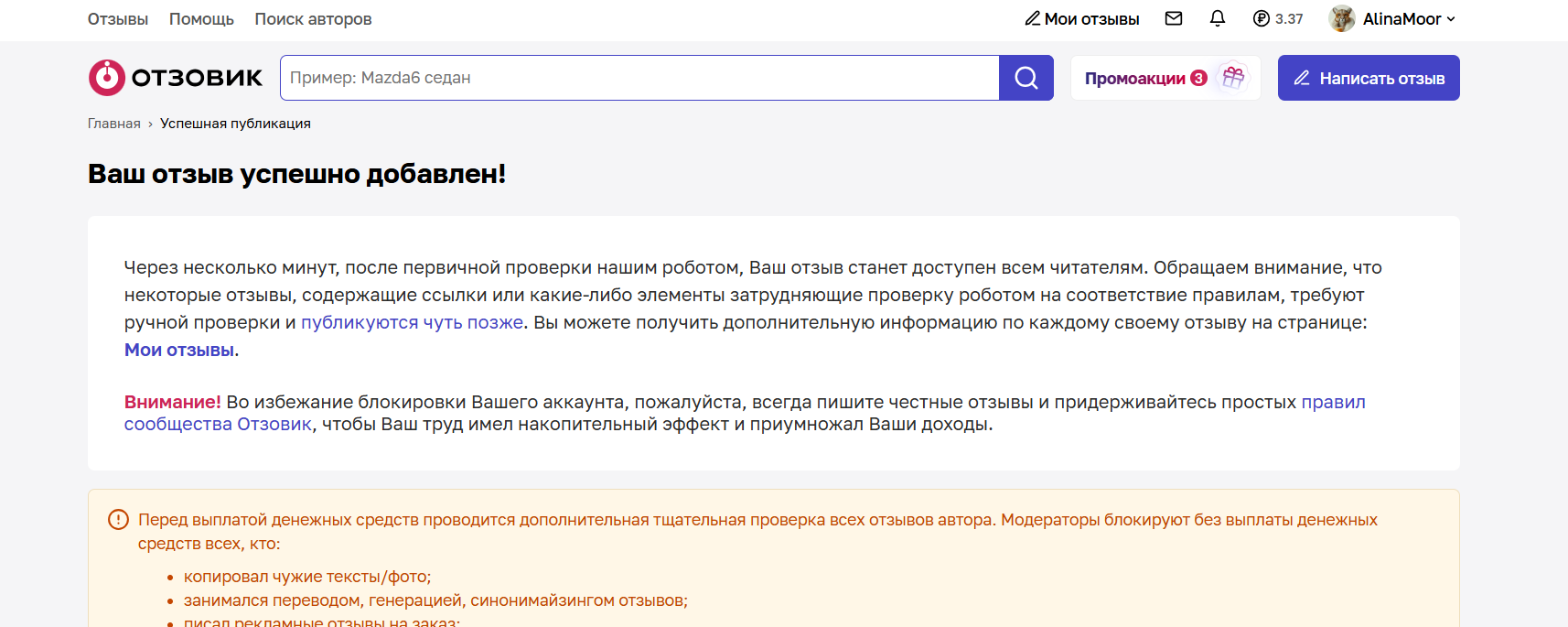Viewport: 1568px width, 627px height.
Task: Open 'Мои отзывы' in top bar
Action: point(1082,19)
